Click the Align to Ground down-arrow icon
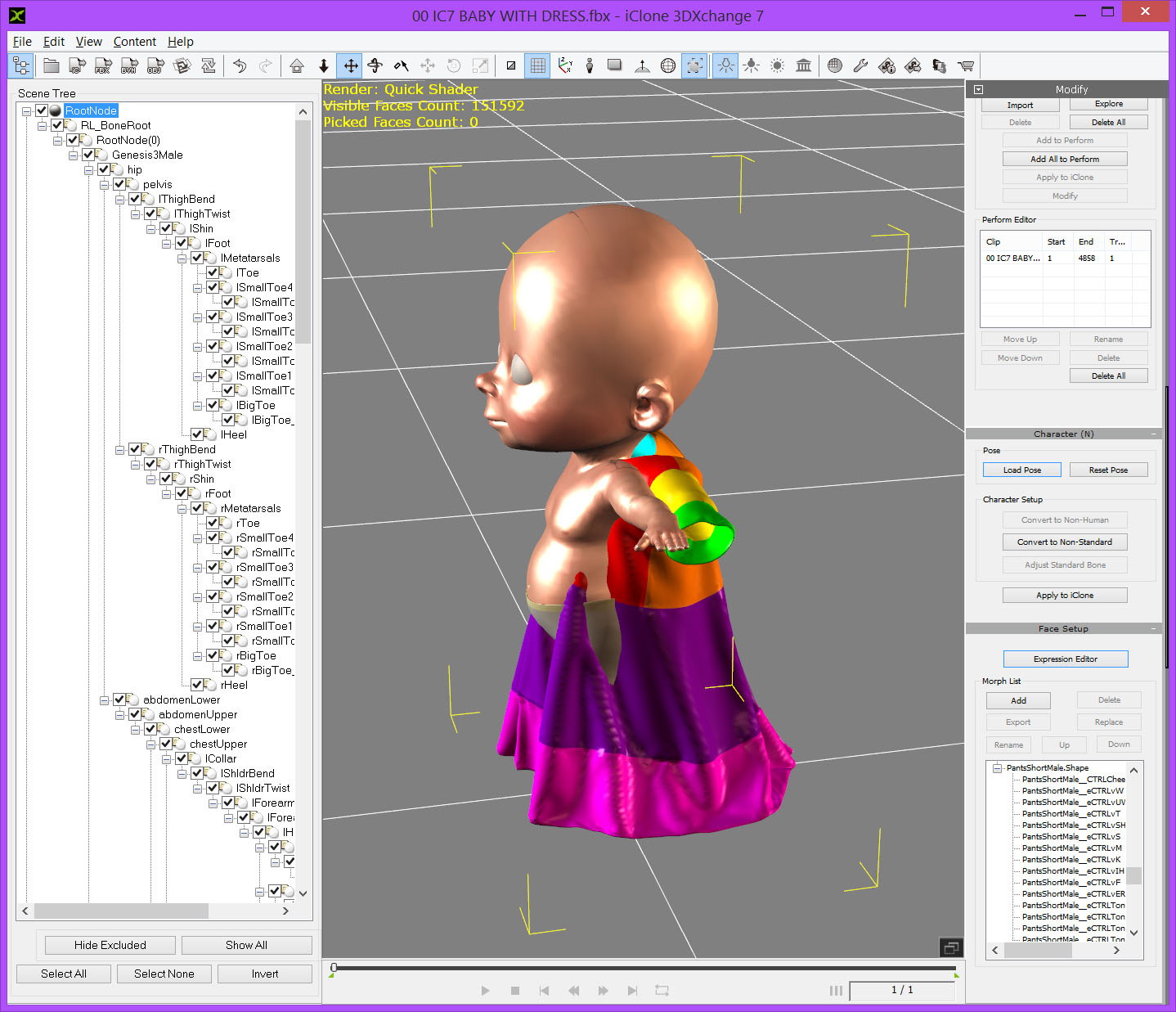 (324, 65)
